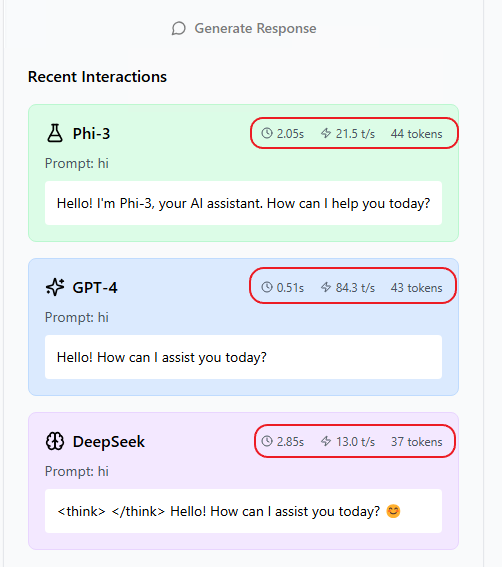Click the flask icon next to Phi-3

pos(55,133)
